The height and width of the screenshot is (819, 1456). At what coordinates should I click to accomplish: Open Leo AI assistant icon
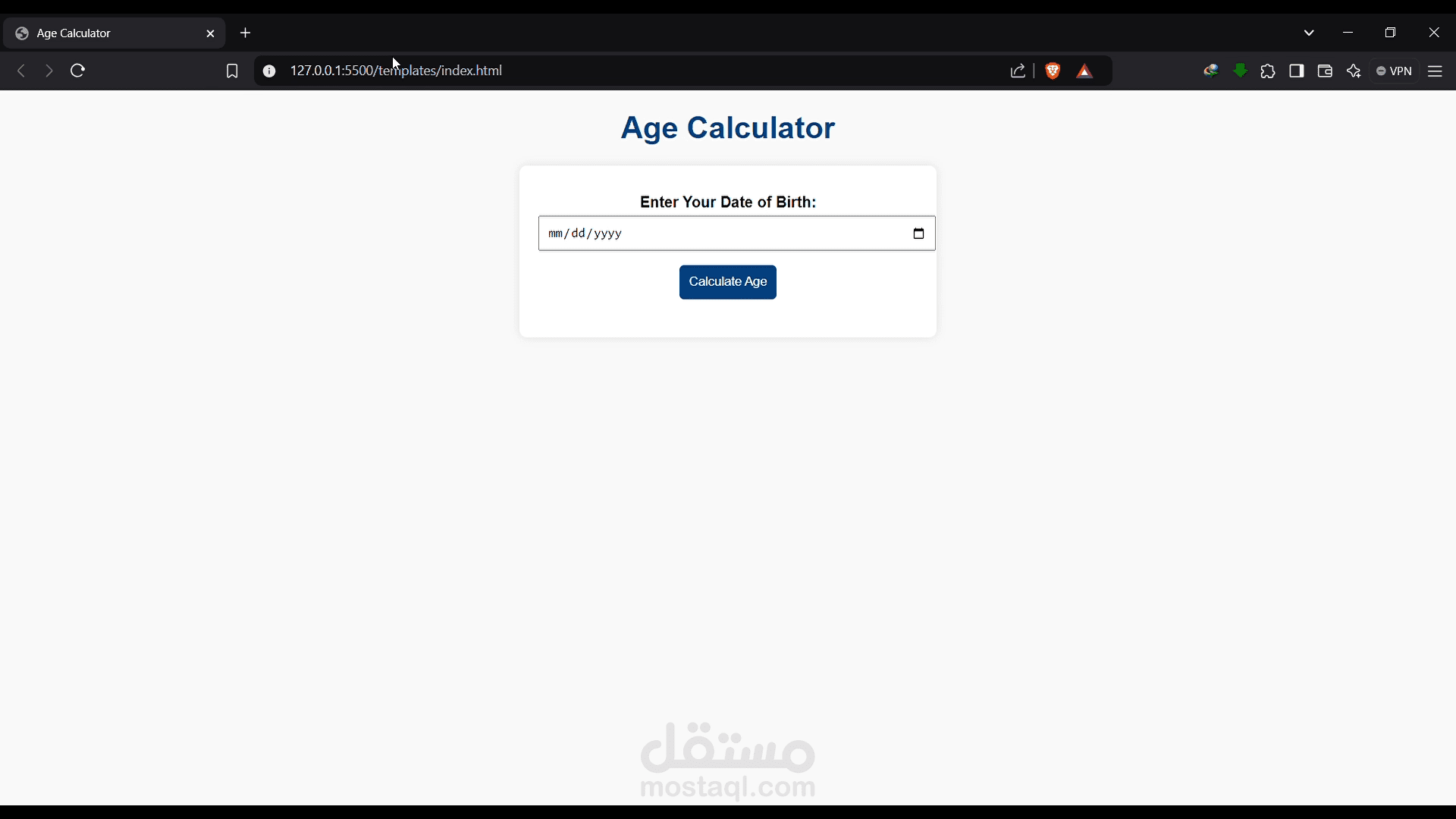pos(1354,71)
